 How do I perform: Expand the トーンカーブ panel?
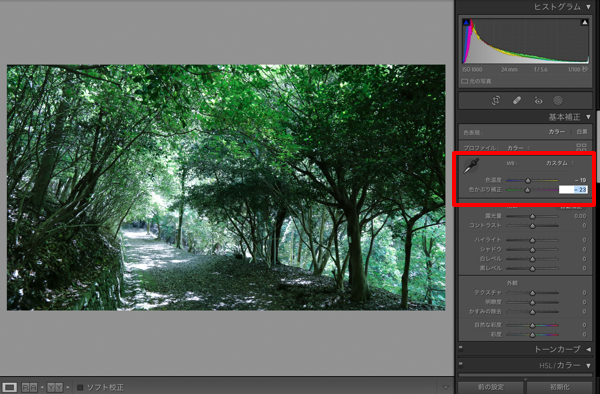click(x=588, y=349)
